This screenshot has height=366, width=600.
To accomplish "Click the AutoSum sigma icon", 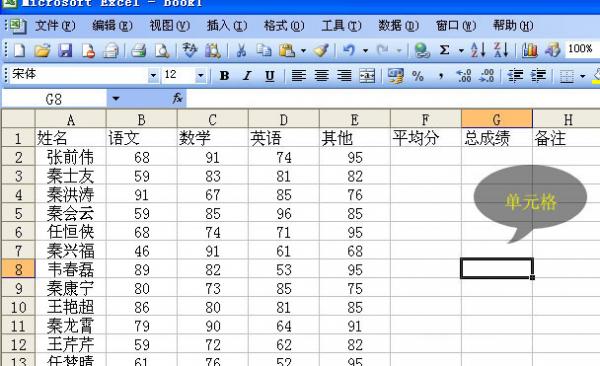I will point(444,50).
